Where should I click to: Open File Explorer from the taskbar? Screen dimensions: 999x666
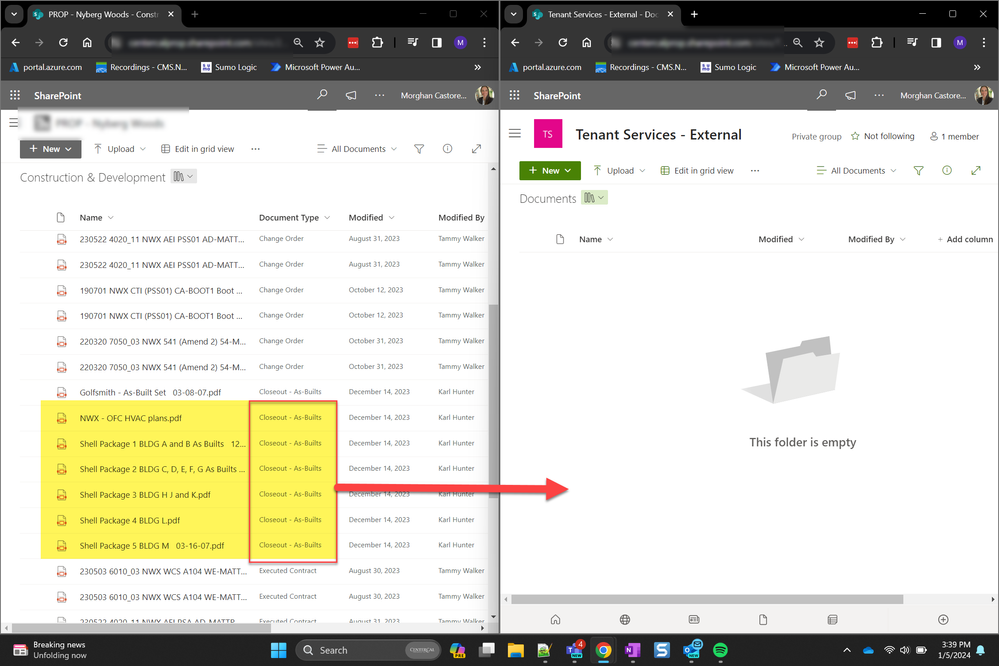coord(515,650)
